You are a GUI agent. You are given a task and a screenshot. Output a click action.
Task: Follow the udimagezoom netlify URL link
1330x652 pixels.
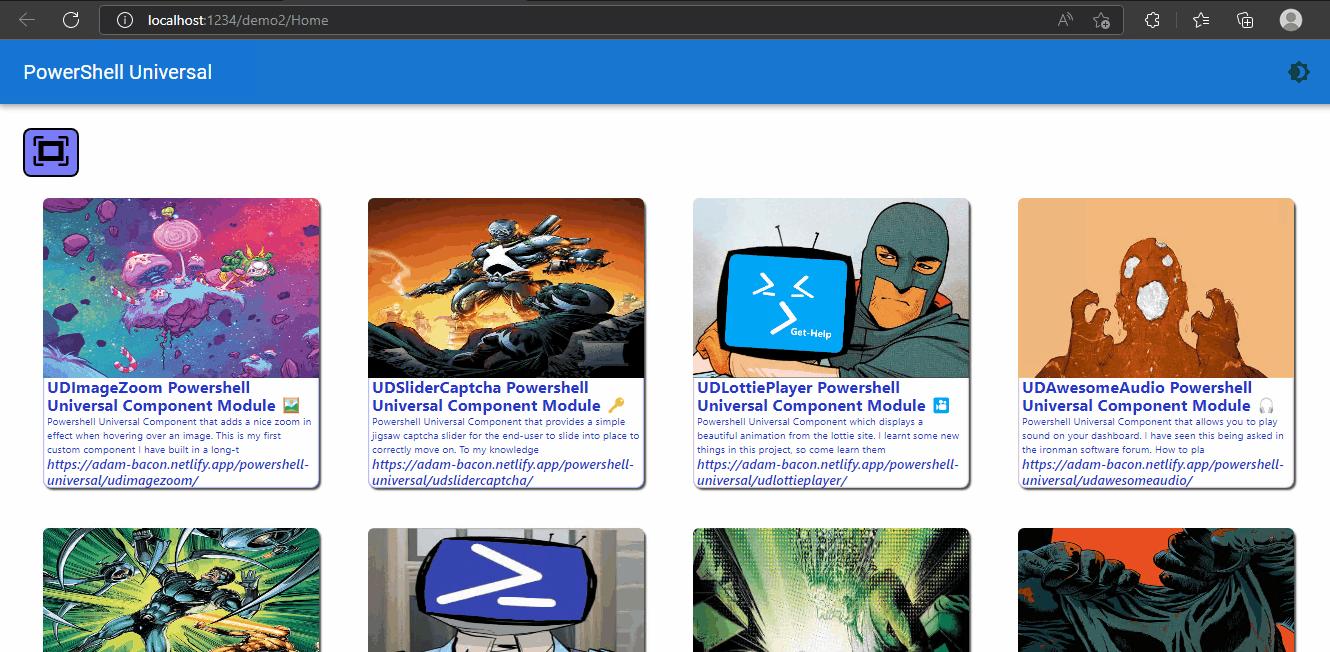pyautogui.click(x=178, y=473)
